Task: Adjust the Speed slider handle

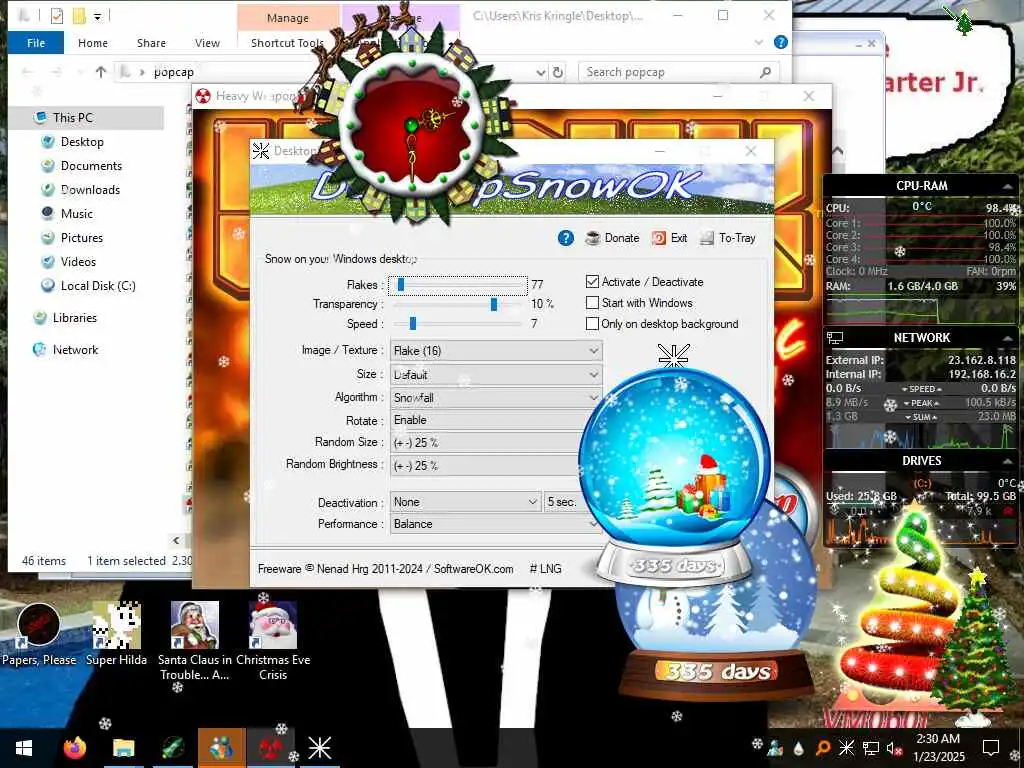Action: 412,324
